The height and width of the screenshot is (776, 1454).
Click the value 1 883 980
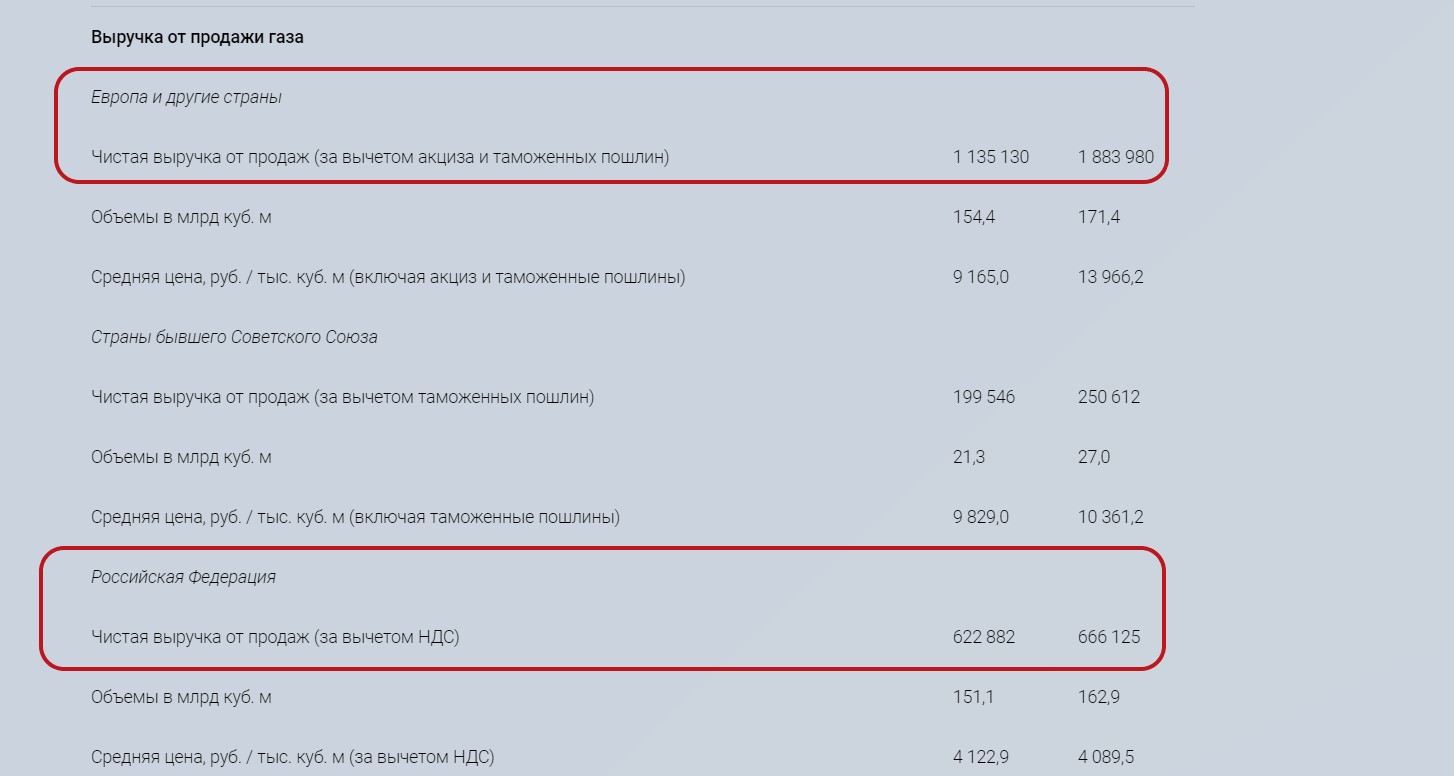pyautogui.click(x=1116, y=157)
